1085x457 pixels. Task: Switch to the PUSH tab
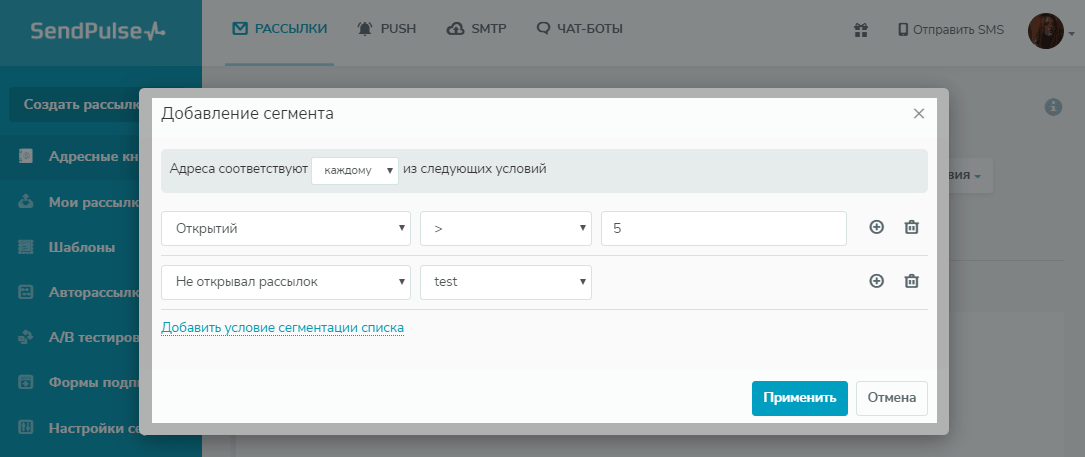coord(387,29)
